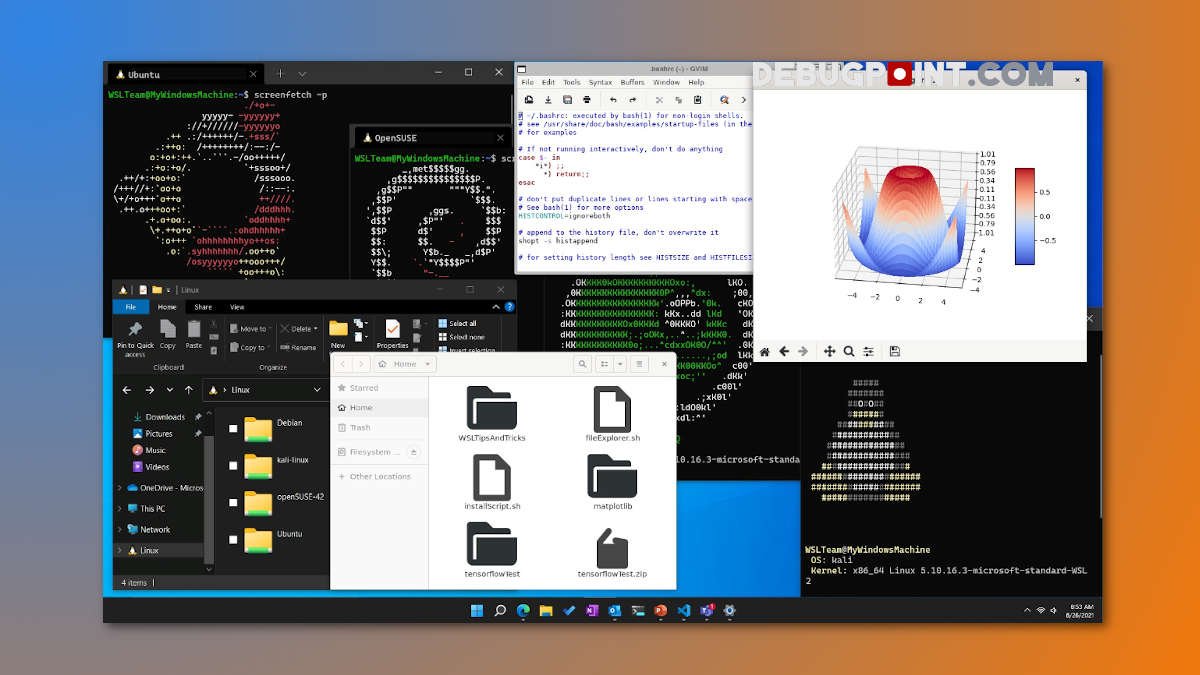Click the Paste icon in Explorer ribbon
Screen dimensions: 1200x675
(x=193, y=333)
